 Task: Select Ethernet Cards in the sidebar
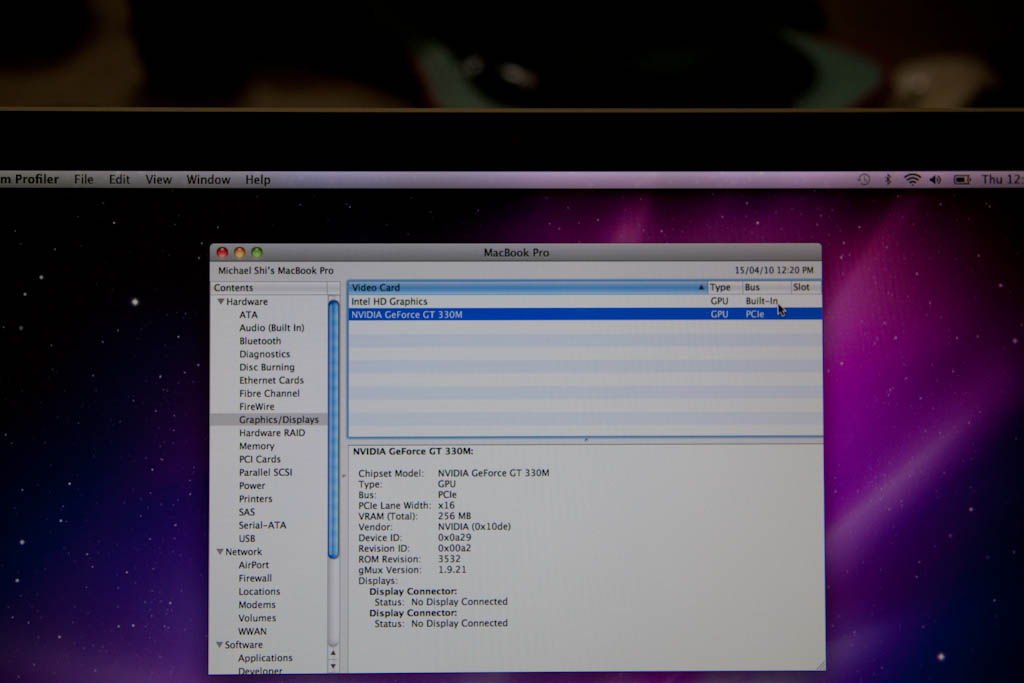point(271,380)
